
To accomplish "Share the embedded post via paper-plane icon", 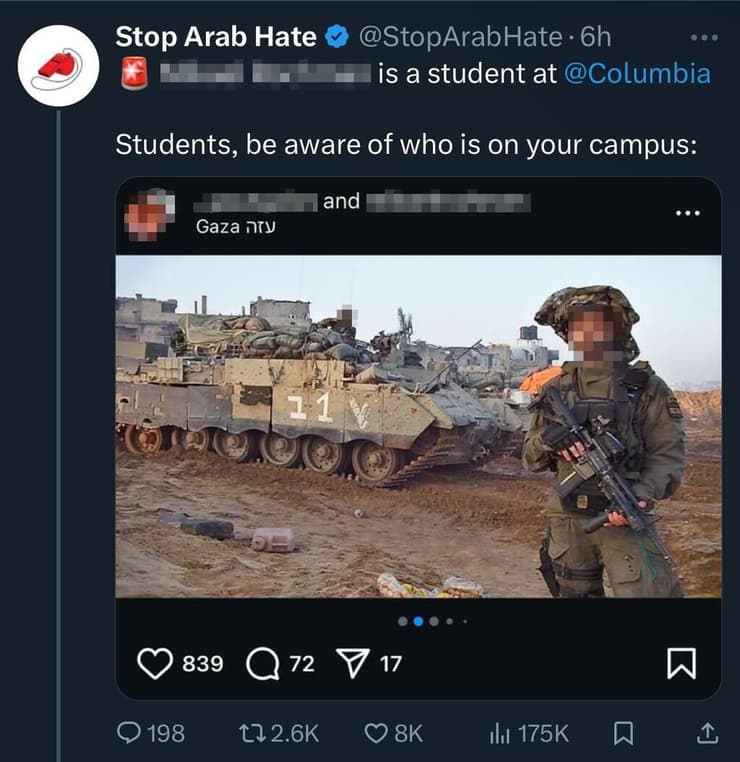I will coord(351,663).
